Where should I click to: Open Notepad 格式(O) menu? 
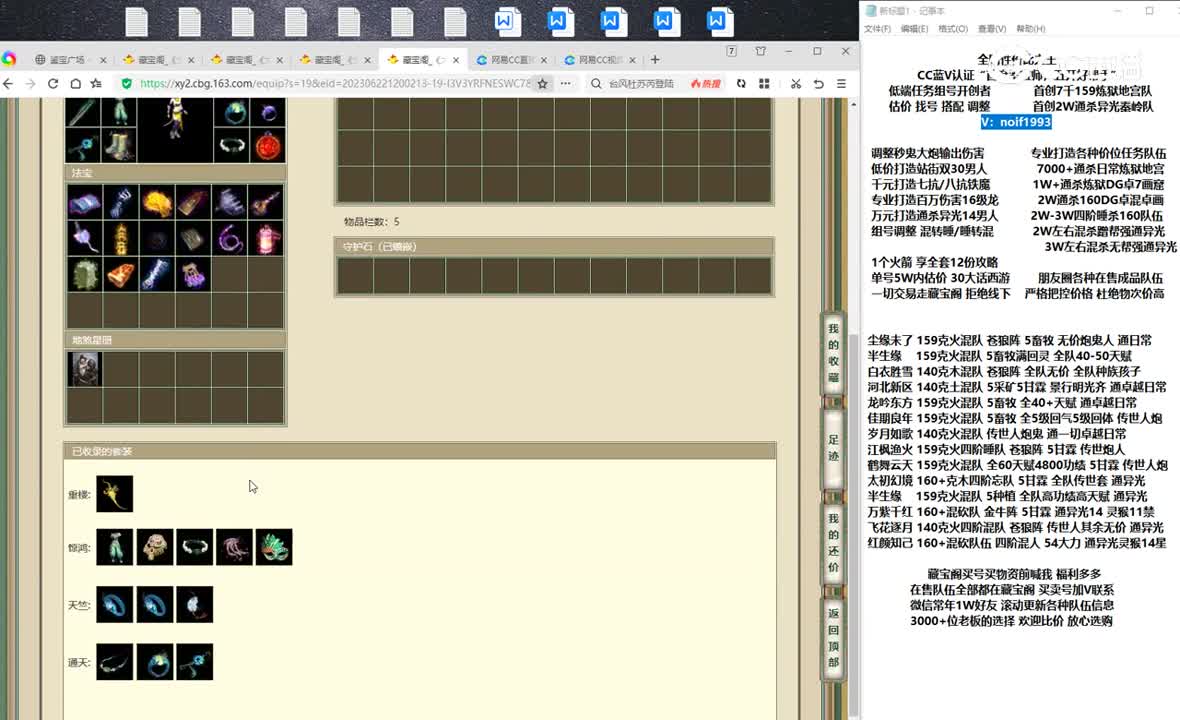tap(953, 29)
